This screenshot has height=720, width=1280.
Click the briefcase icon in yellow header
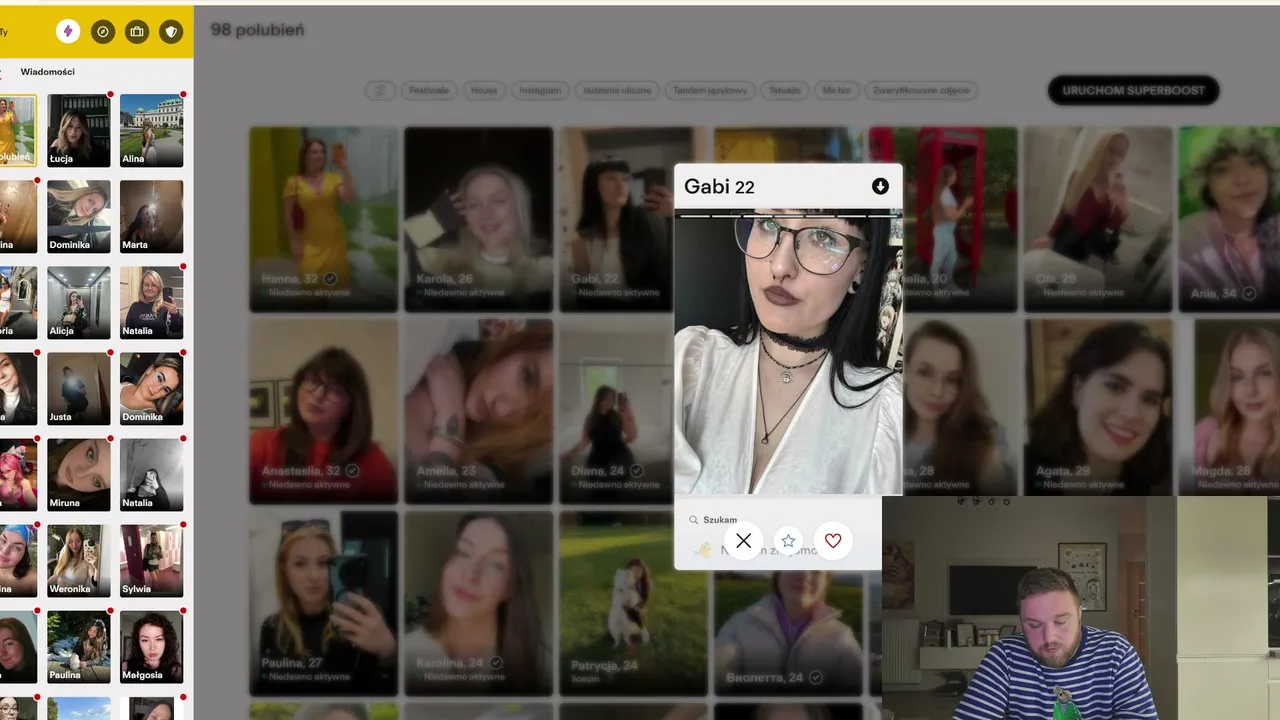tap(137, 32)
